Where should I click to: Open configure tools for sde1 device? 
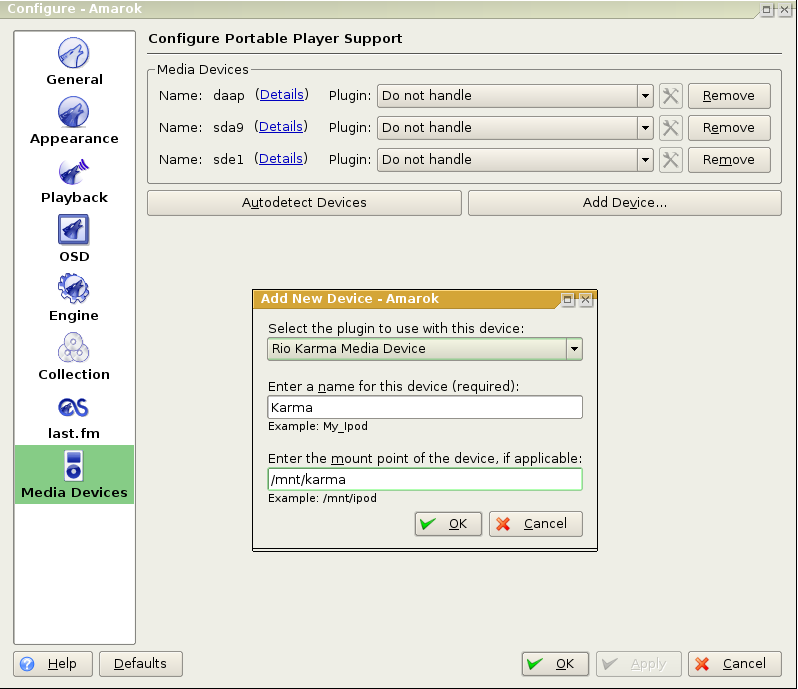(x=670, y=160)
